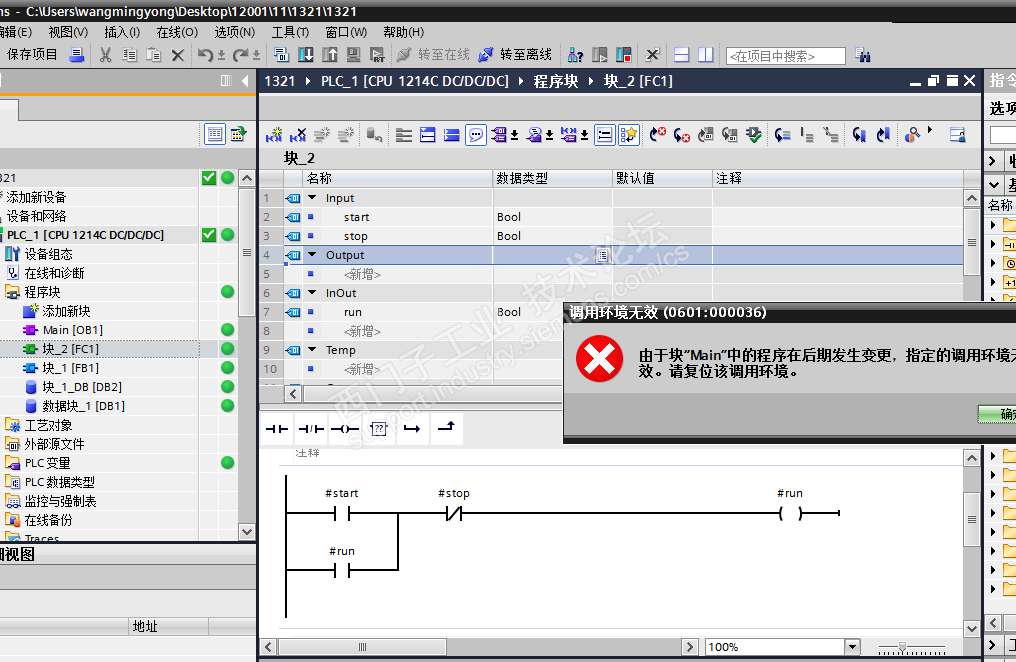Click the start Bool data type cell
Screen dimensions: 1016x662
(x=553, y=217)
